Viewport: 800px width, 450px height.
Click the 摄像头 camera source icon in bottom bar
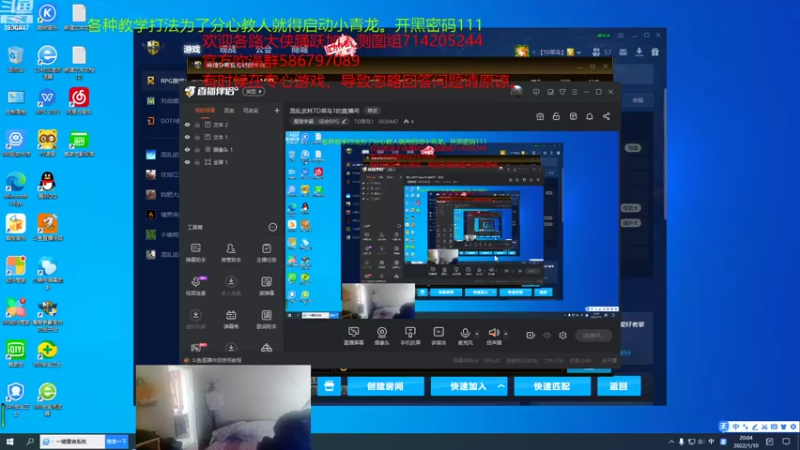pyautogui.click(x=382, y=336)
